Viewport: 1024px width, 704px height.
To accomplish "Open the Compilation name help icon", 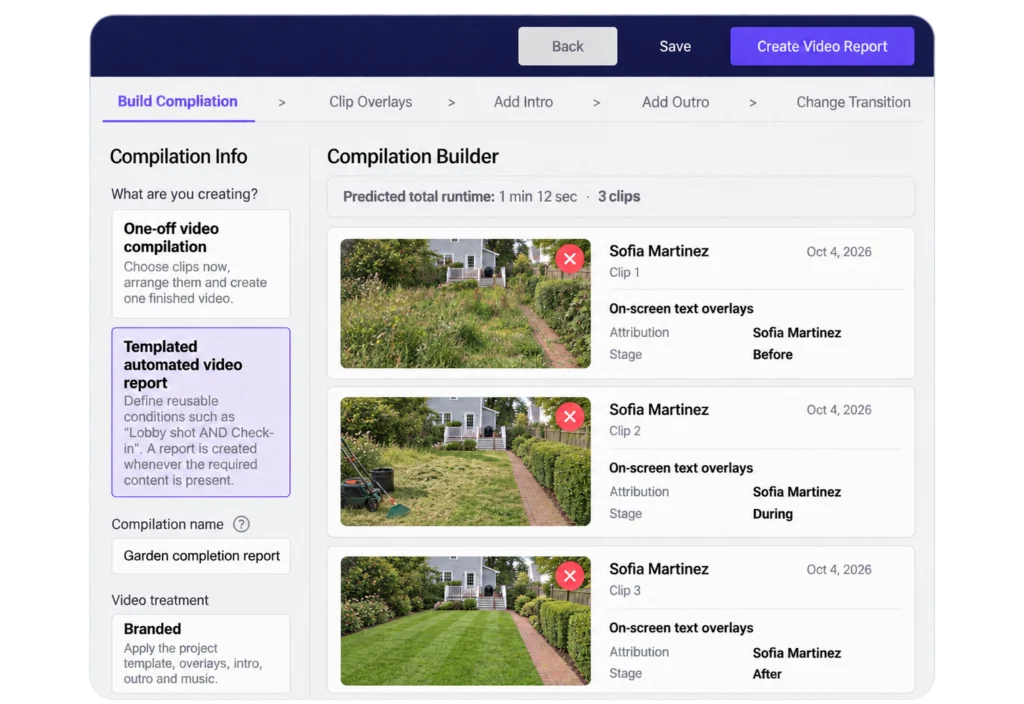I will [x=241, y=524].
